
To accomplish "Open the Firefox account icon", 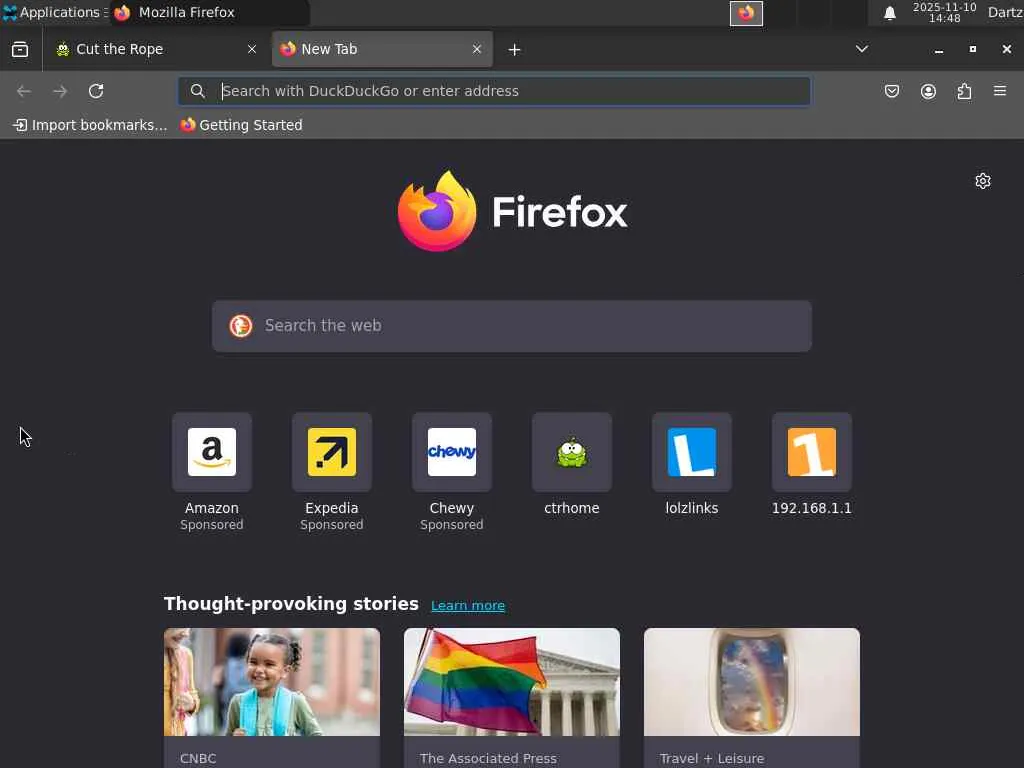I will 928,91.
